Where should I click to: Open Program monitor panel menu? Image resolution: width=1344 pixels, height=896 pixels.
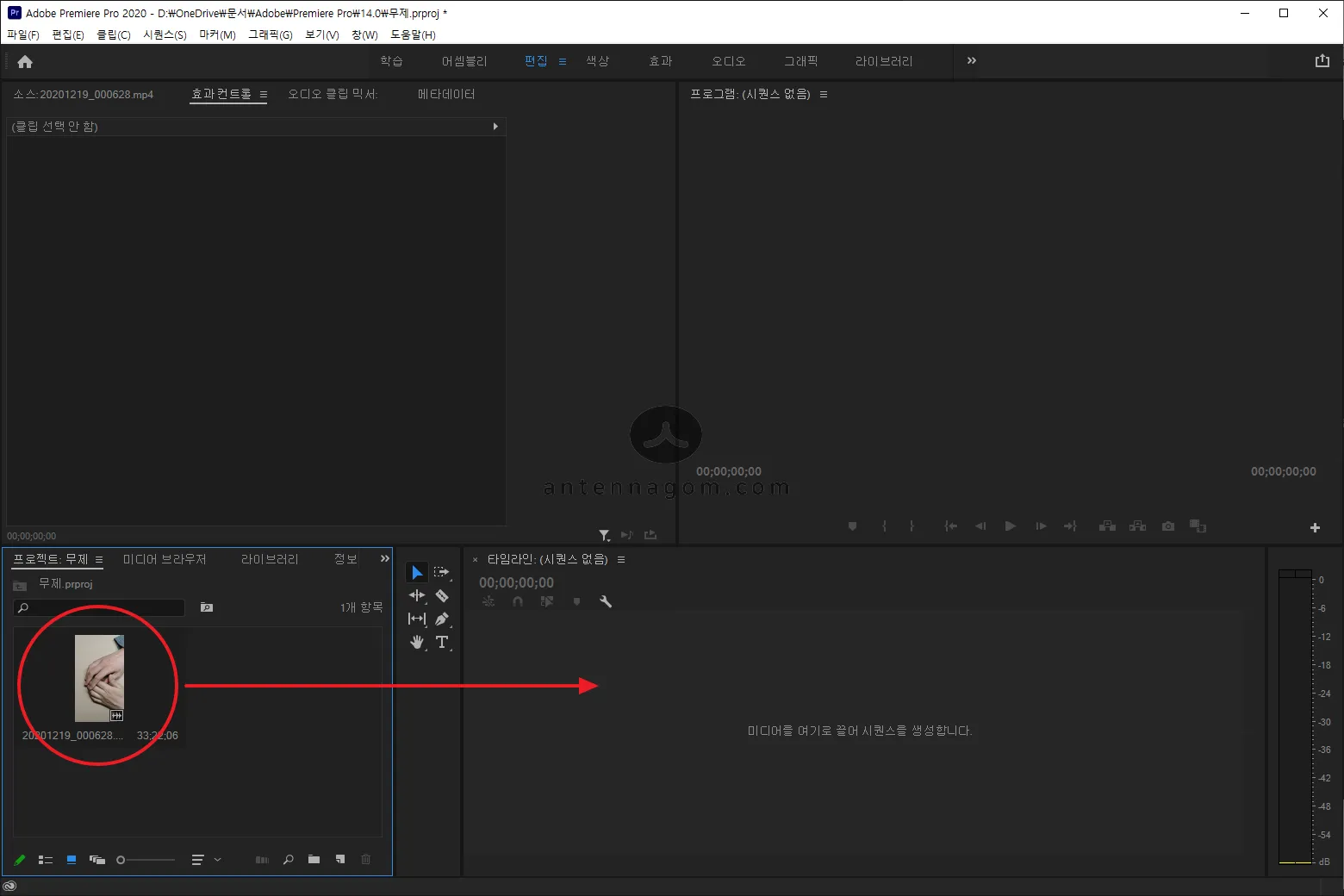click(x=824, y=95)
